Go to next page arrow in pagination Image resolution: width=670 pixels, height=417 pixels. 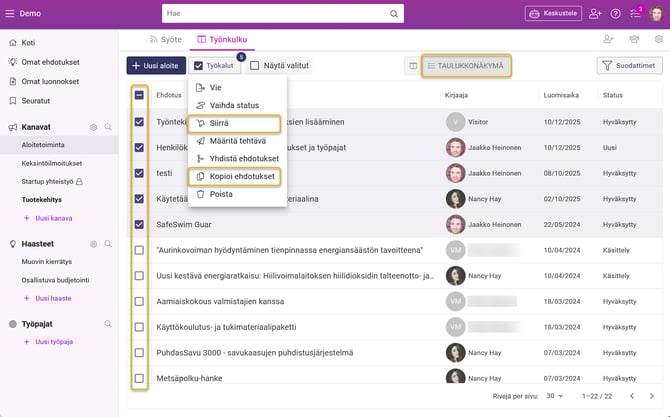651,396
